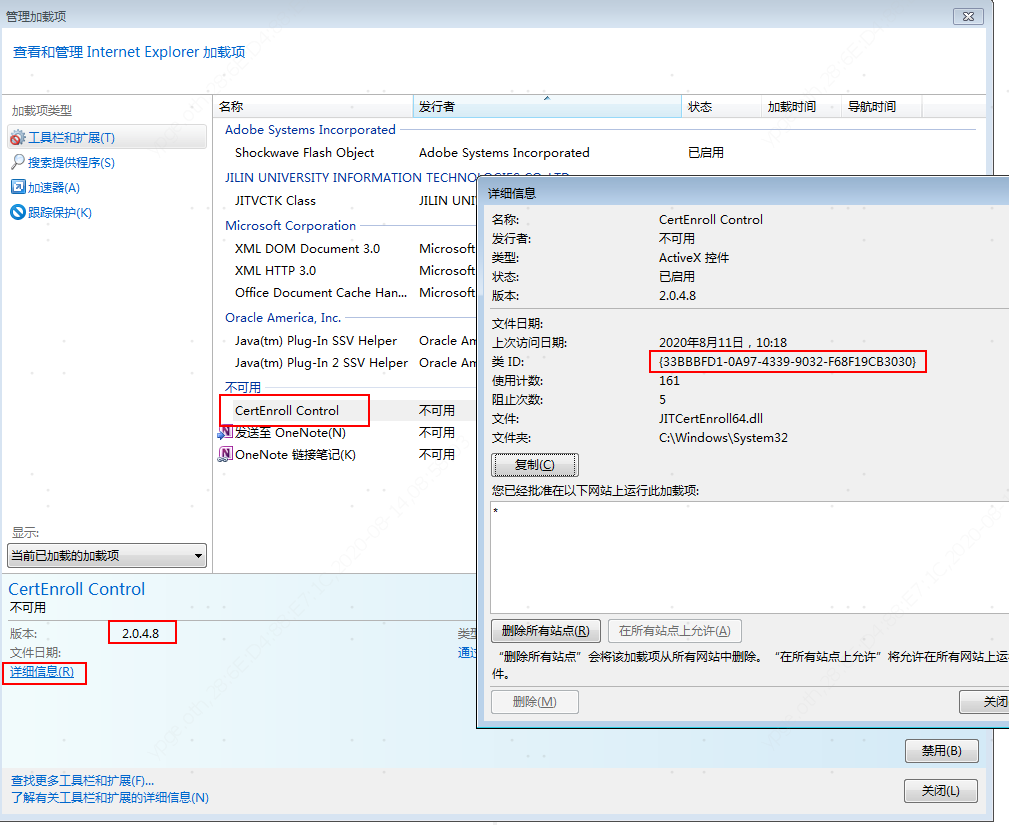Viewport: 1009px width, 825px height.
Task: Click the Oracle America, Inc. group header
Action: [x=283, y=317]
